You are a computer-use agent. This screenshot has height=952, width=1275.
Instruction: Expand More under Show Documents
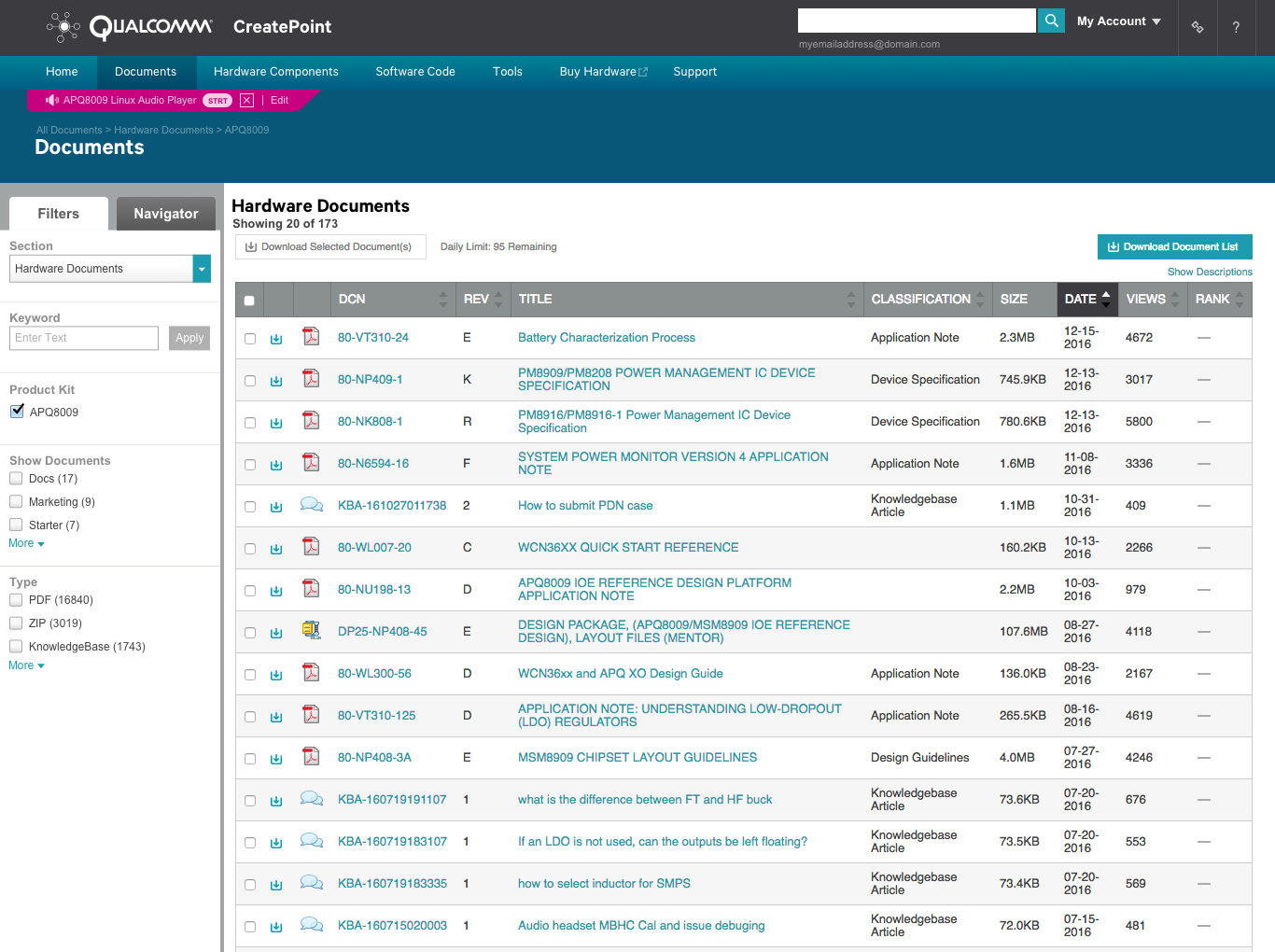[26, 543]
